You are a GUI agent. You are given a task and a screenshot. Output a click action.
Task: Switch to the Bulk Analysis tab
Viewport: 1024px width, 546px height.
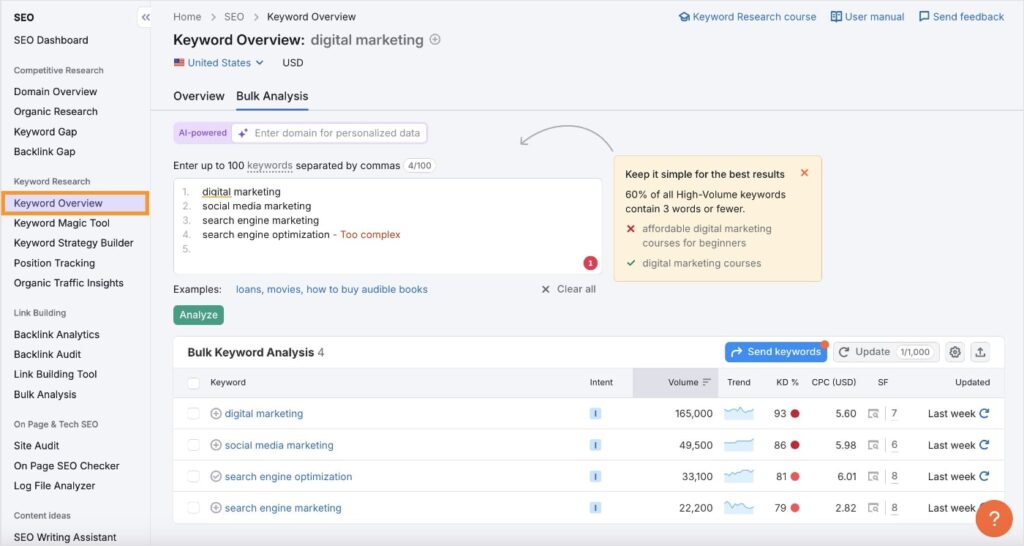[x=272, y=96]
